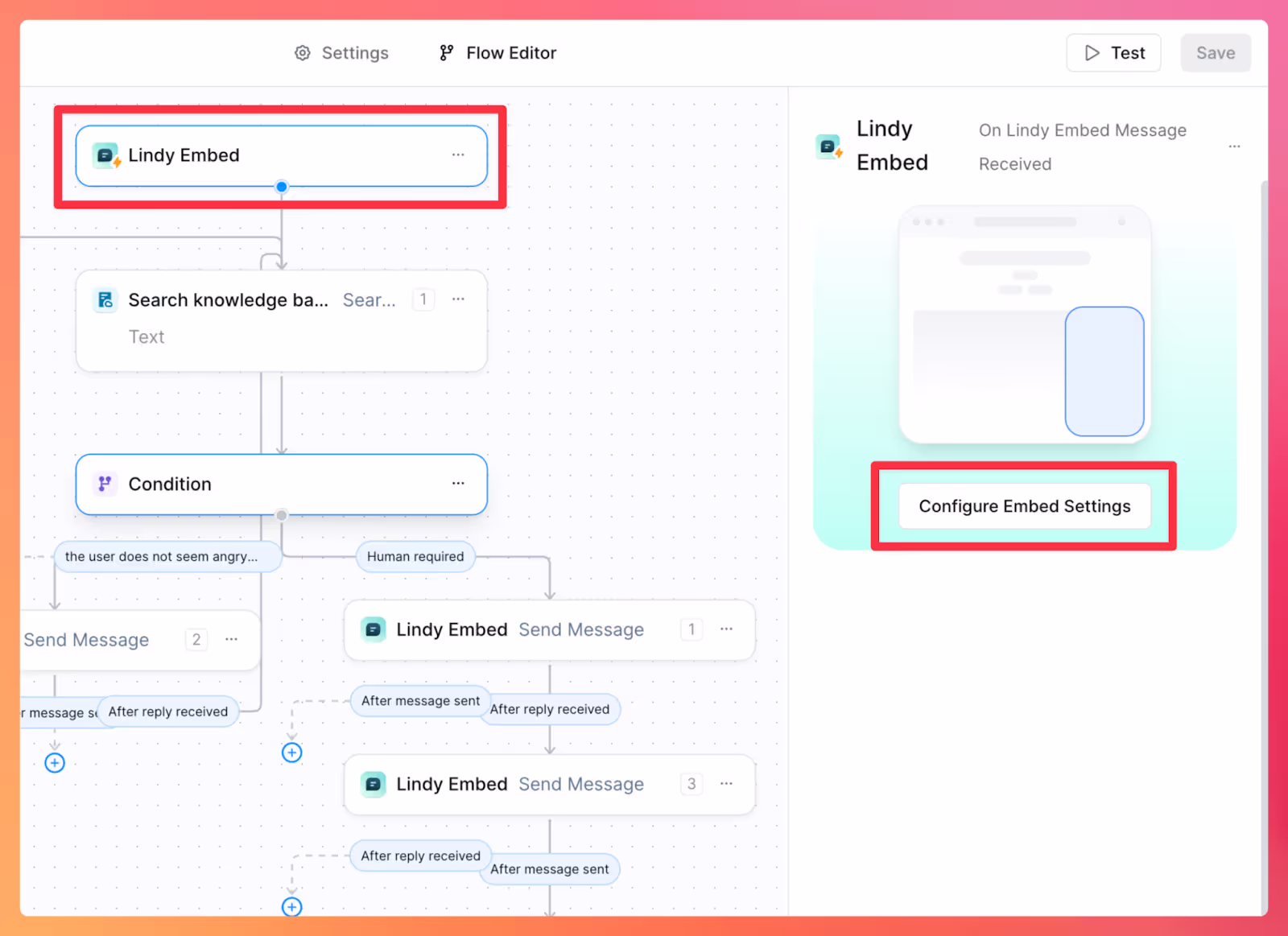
Task: Open options menu of Lindy Embed step 1
Action: 726,629
